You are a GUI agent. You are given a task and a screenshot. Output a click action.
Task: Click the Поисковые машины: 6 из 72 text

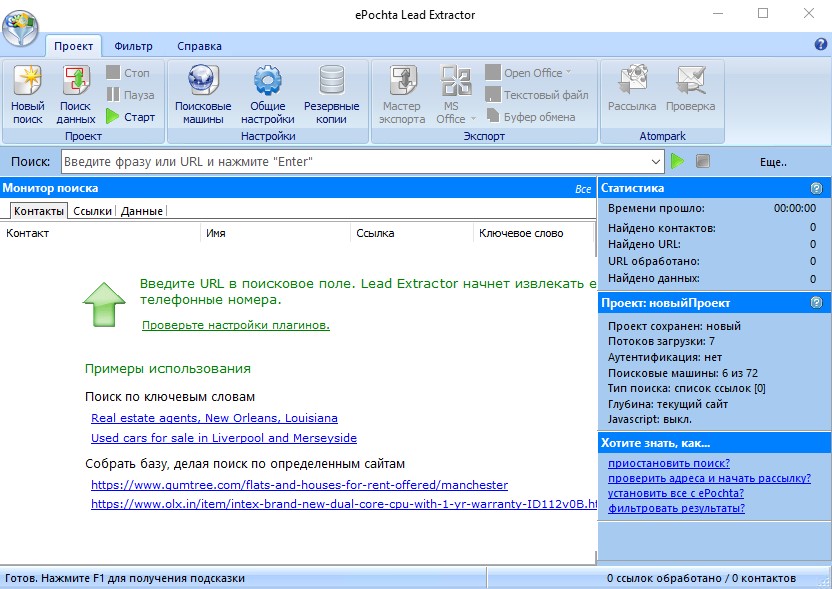pos(682,373)
